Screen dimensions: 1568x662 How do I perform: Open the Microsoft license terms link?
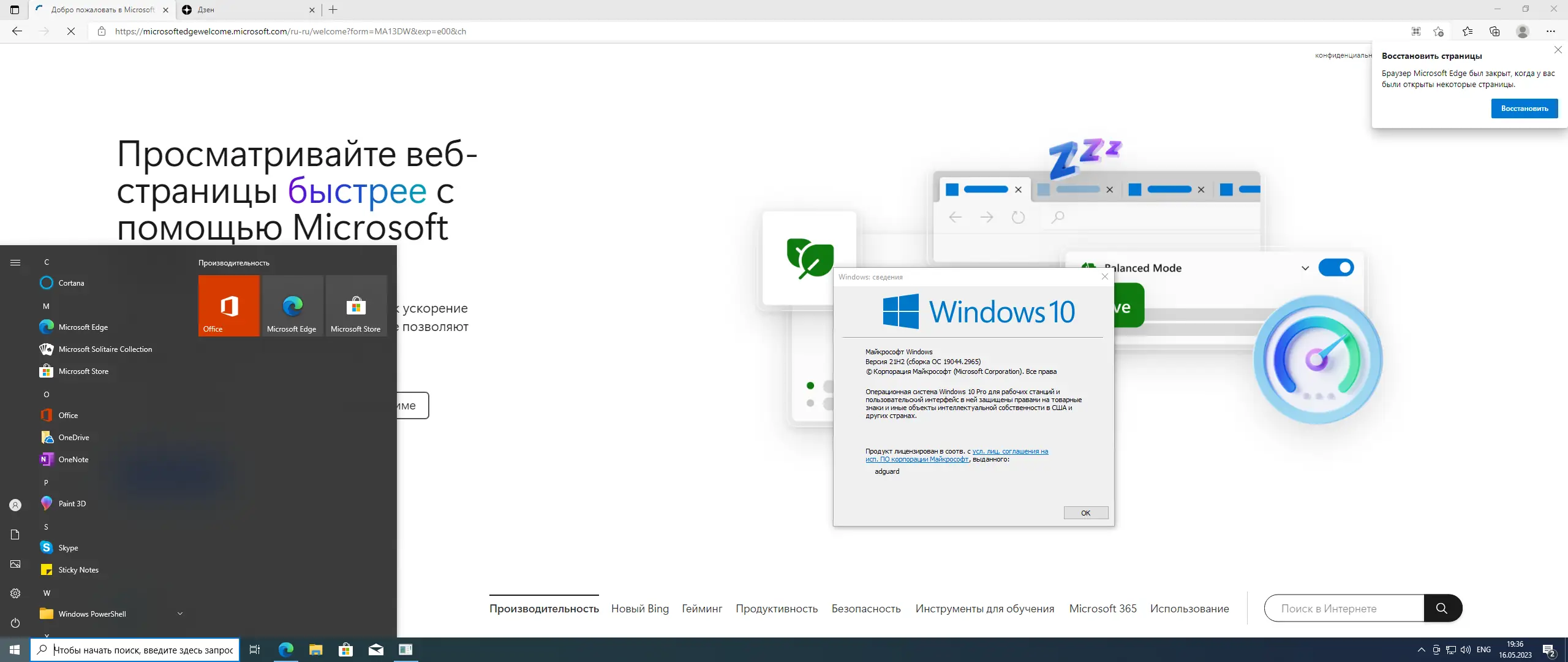(x=1010, y=451)
